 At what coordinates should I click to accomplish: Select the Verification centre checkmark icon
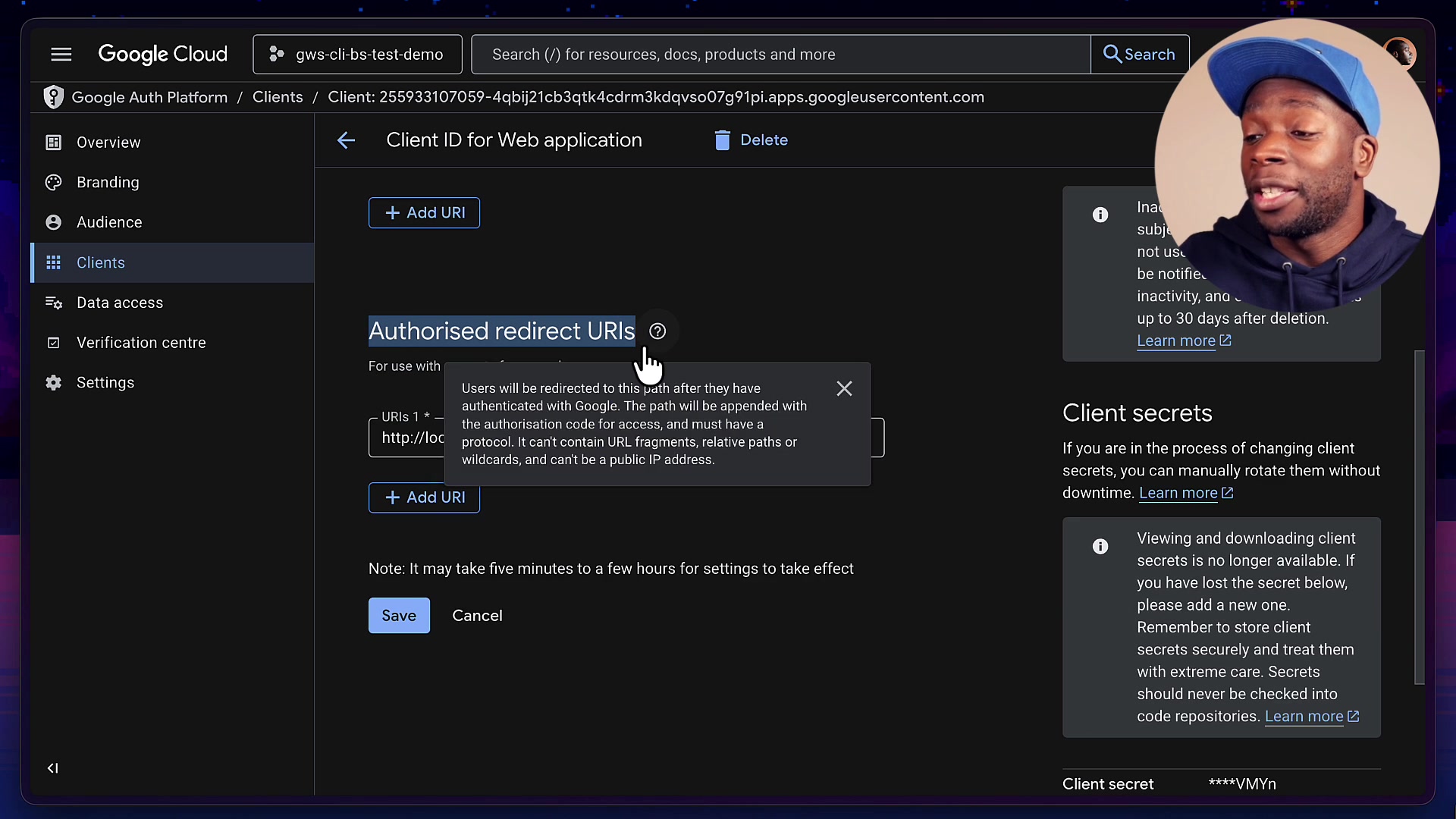point(53,343)
